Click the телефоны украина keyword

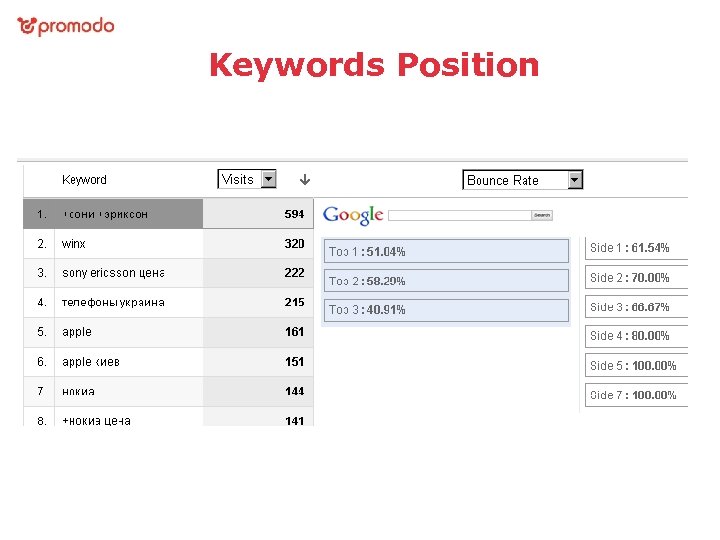coord(113,302)
